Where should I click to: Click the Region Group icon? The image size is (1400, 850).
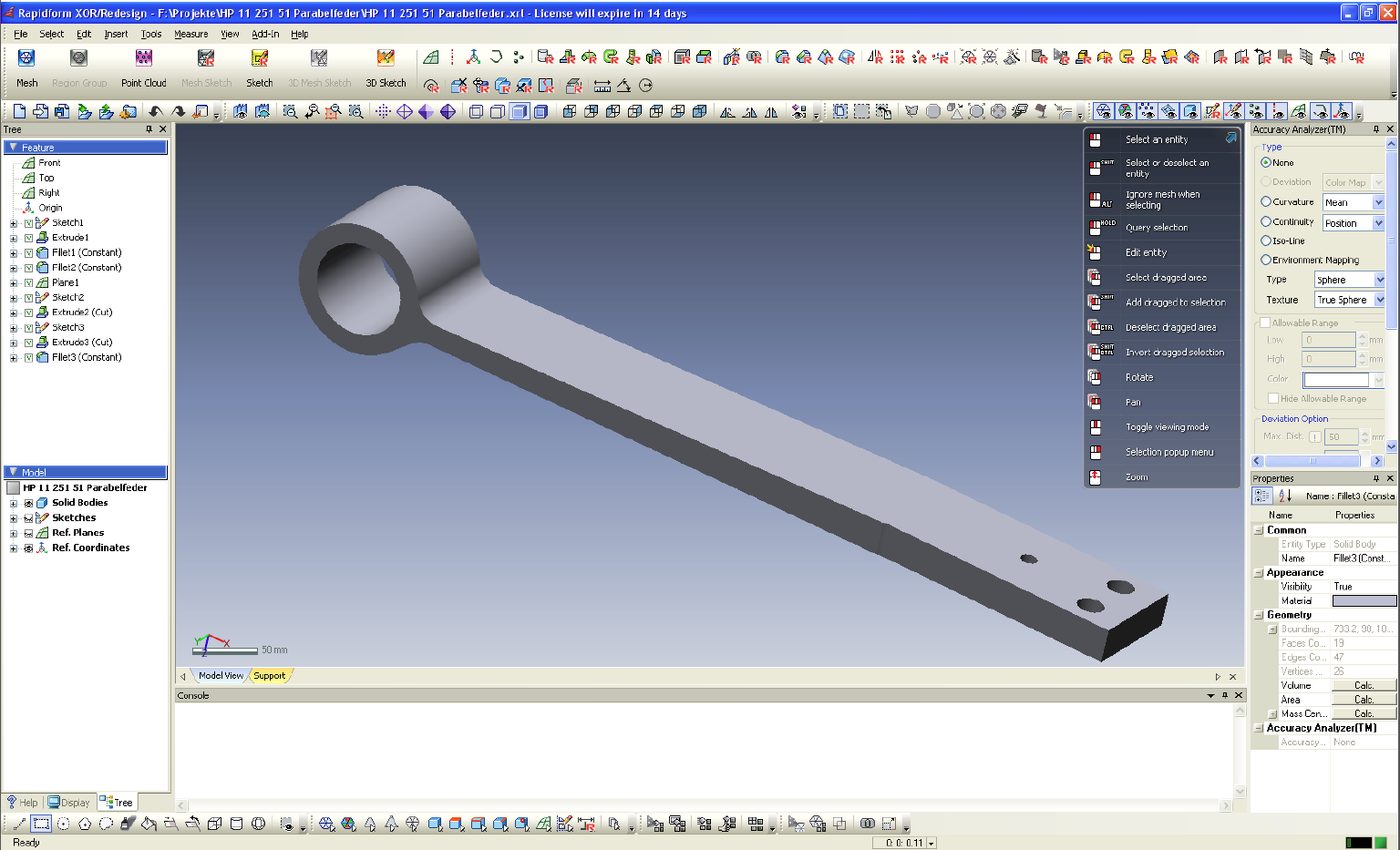point(79,58)
